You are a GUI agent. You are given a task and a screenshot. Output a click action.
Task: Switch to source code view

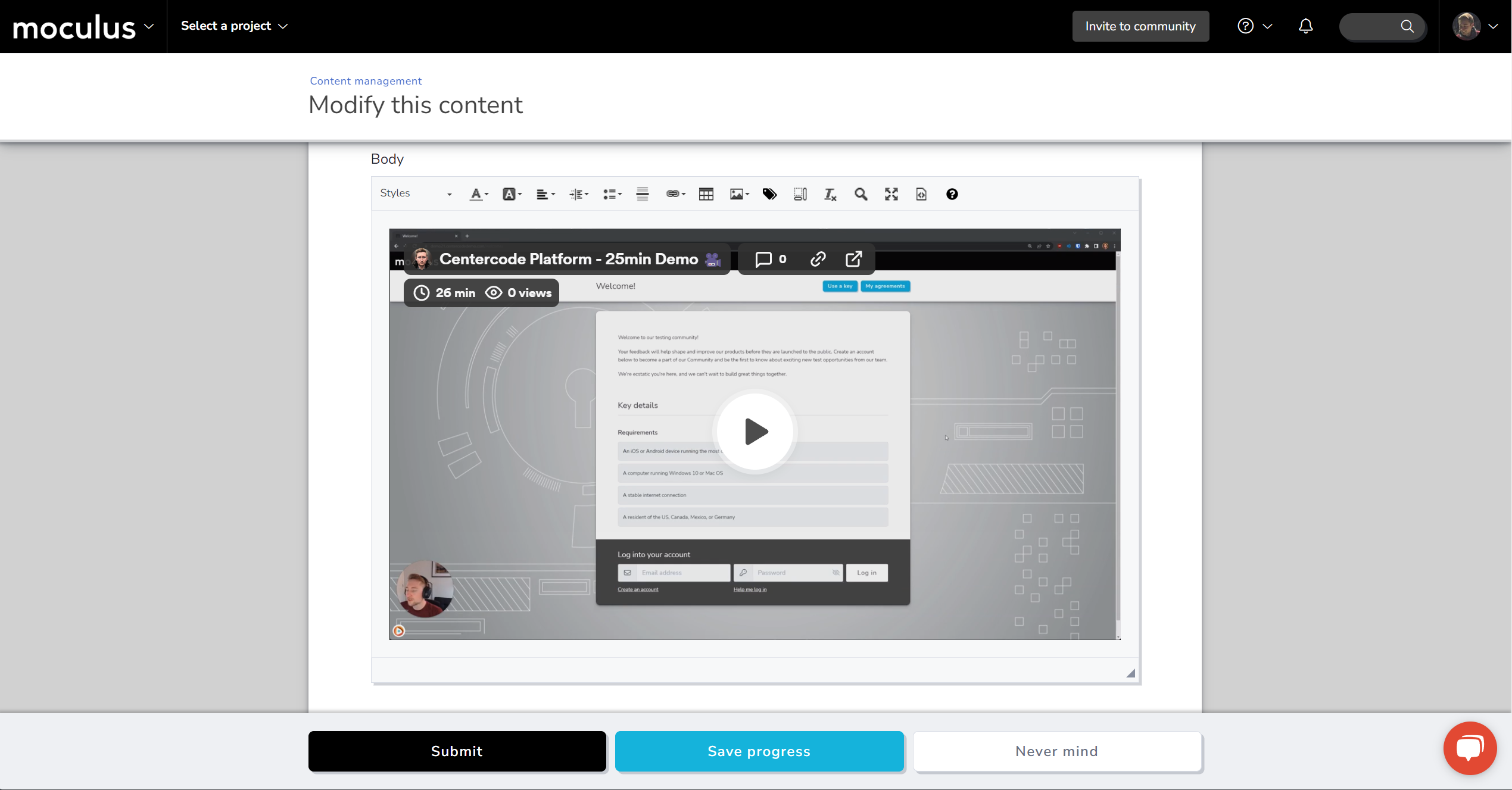tap(921, 194)
